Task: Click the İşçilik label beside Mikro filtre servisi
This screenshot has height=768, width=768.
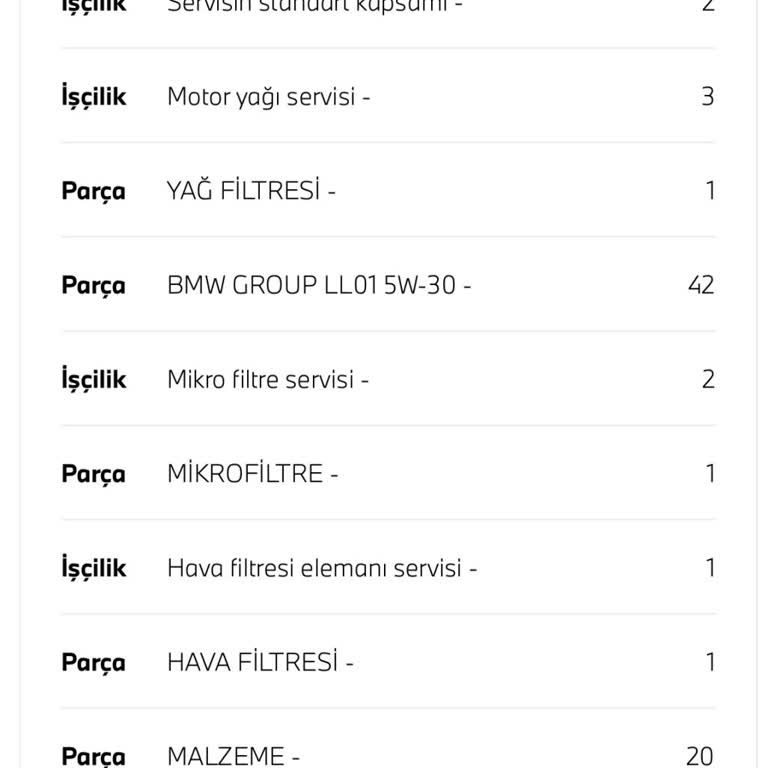Action: tap(94, 380)
